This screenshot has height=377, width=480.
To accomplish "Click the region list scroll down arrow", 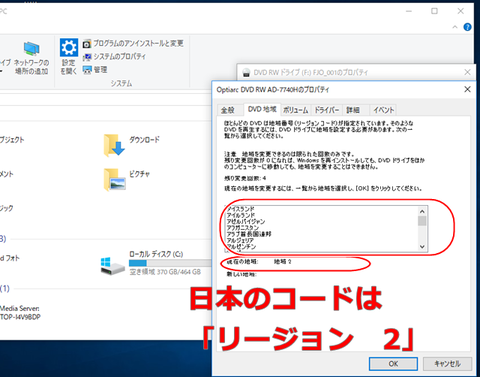I will [422, 247].
